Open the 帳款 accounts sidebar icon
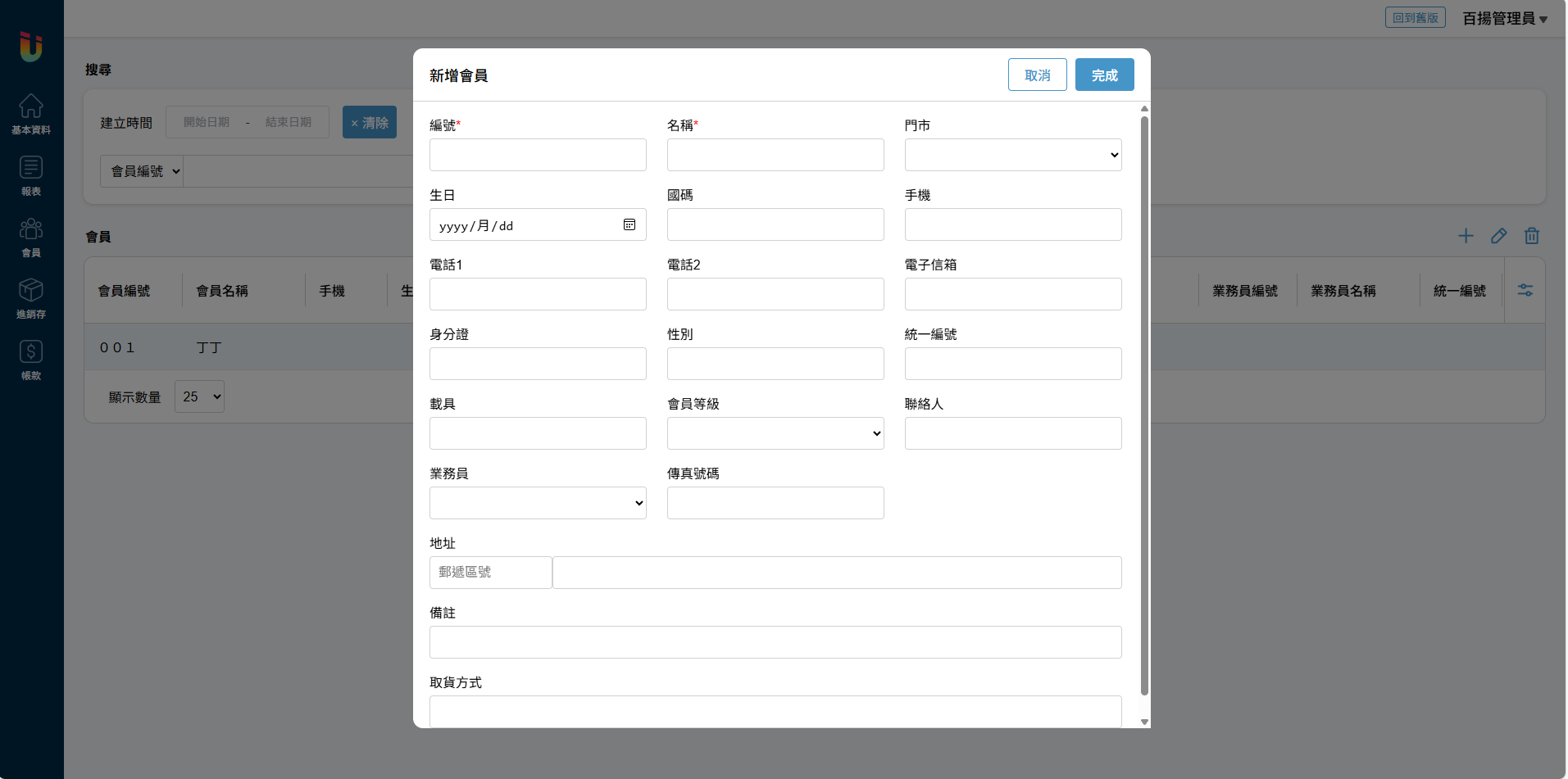The width and height of the screenshot is (1568, 779). pos(31,360)
